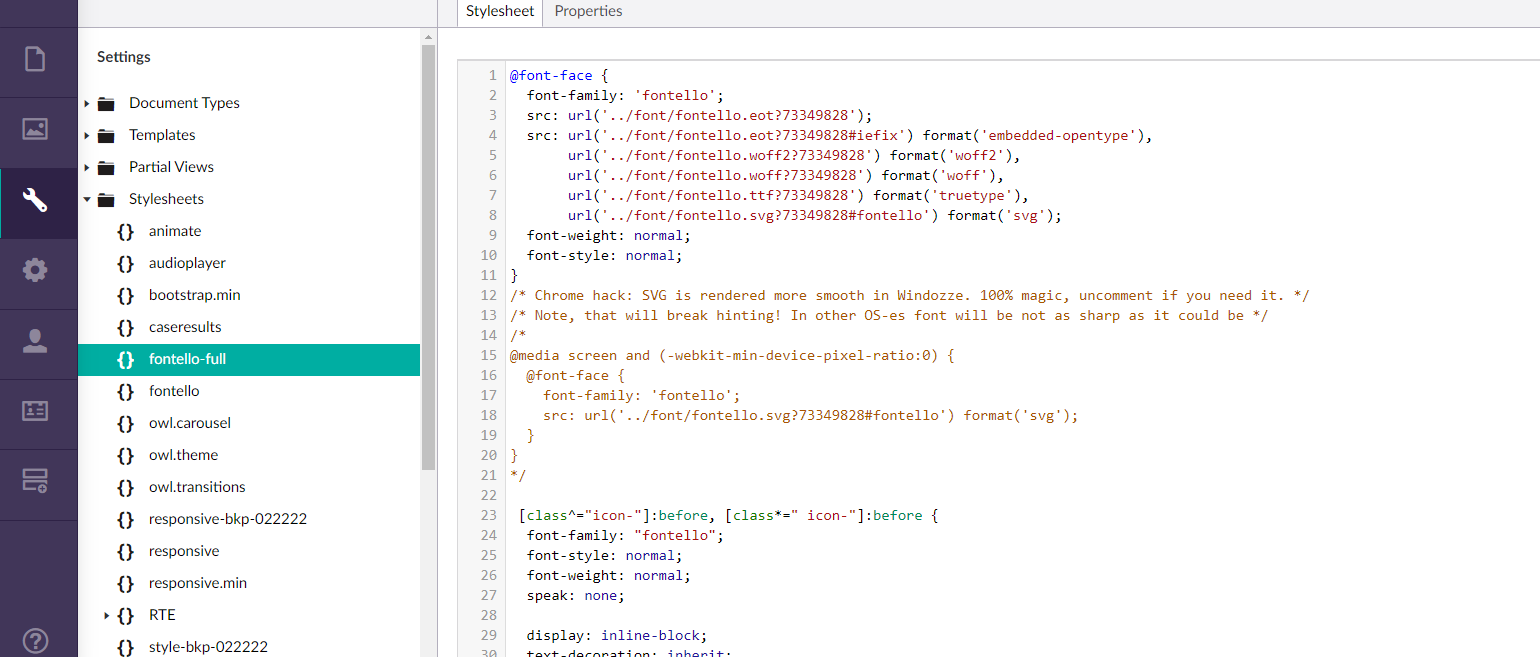The width and height of the screenshot is (1540, 657).
Task: Click the 'speak: none;' line
Action: [575, 595]
